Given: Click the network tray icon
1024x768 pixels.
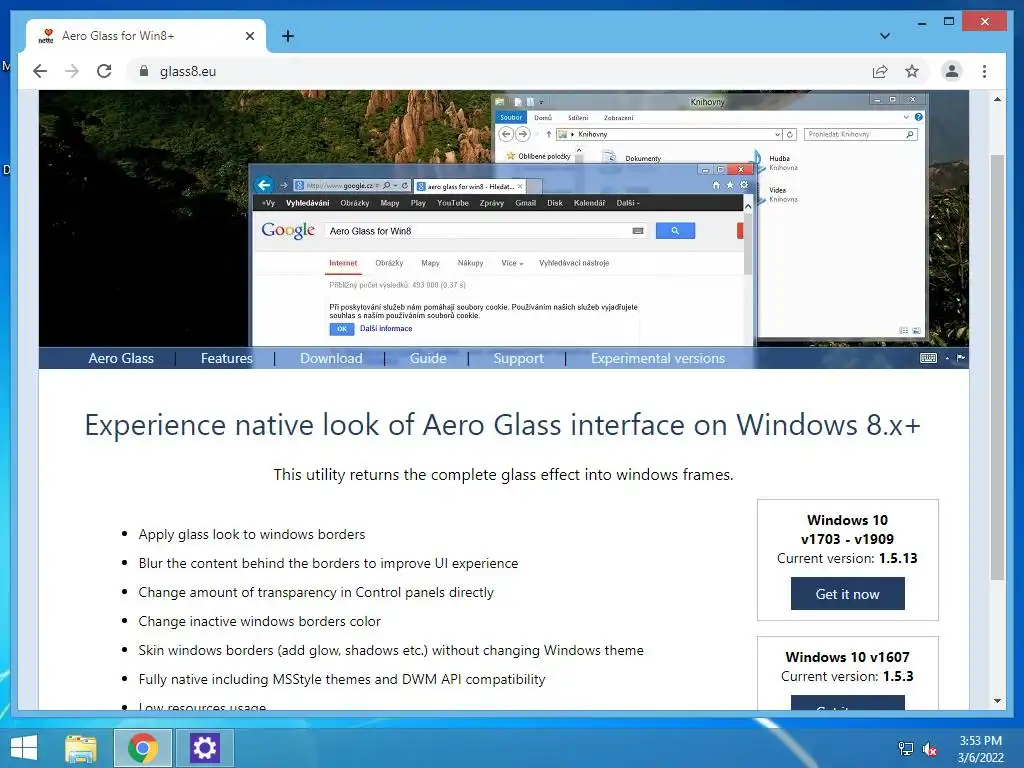Looking at the screenshot, I should click(906, 748).
